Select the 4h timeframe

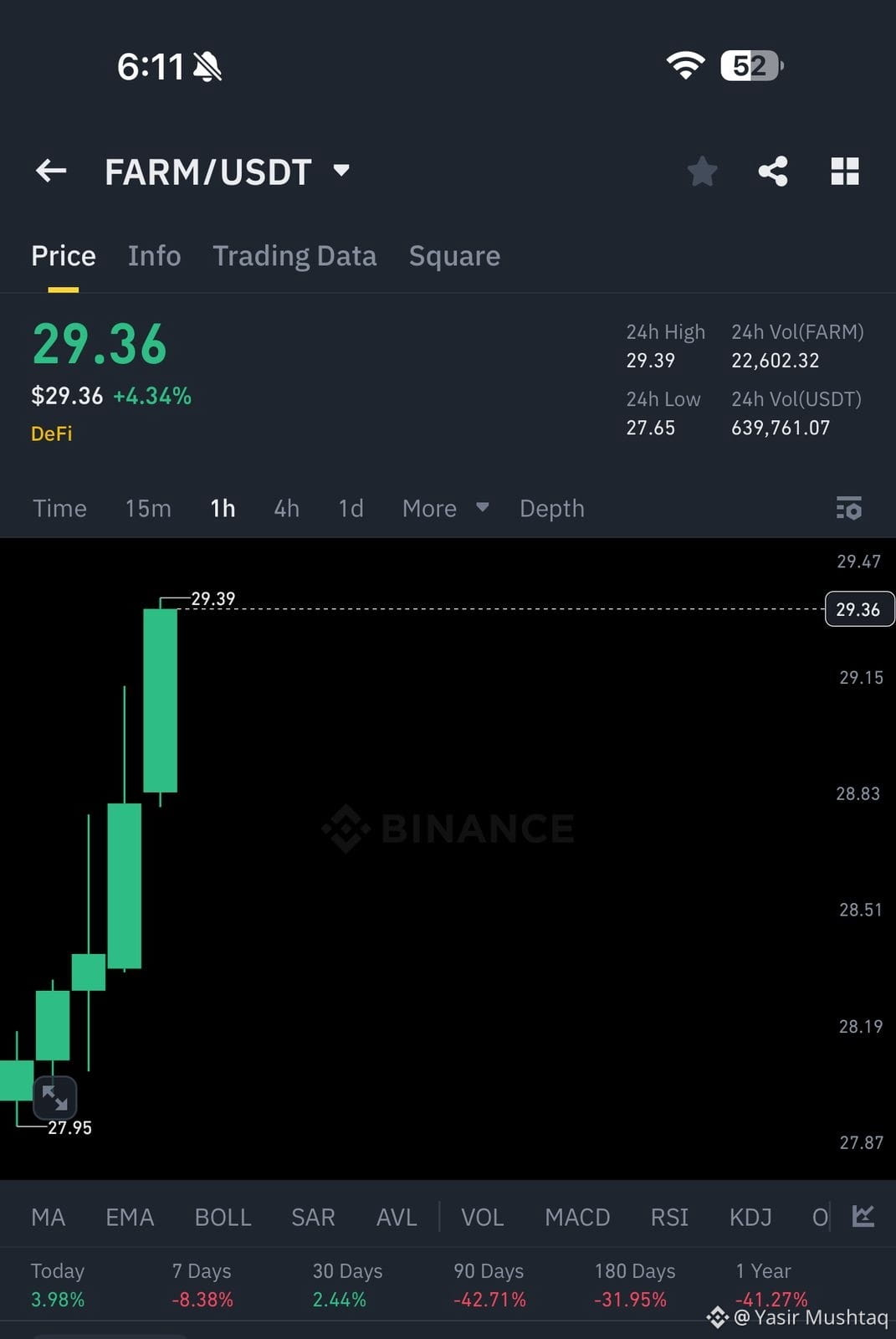click(x=286, y=508)
